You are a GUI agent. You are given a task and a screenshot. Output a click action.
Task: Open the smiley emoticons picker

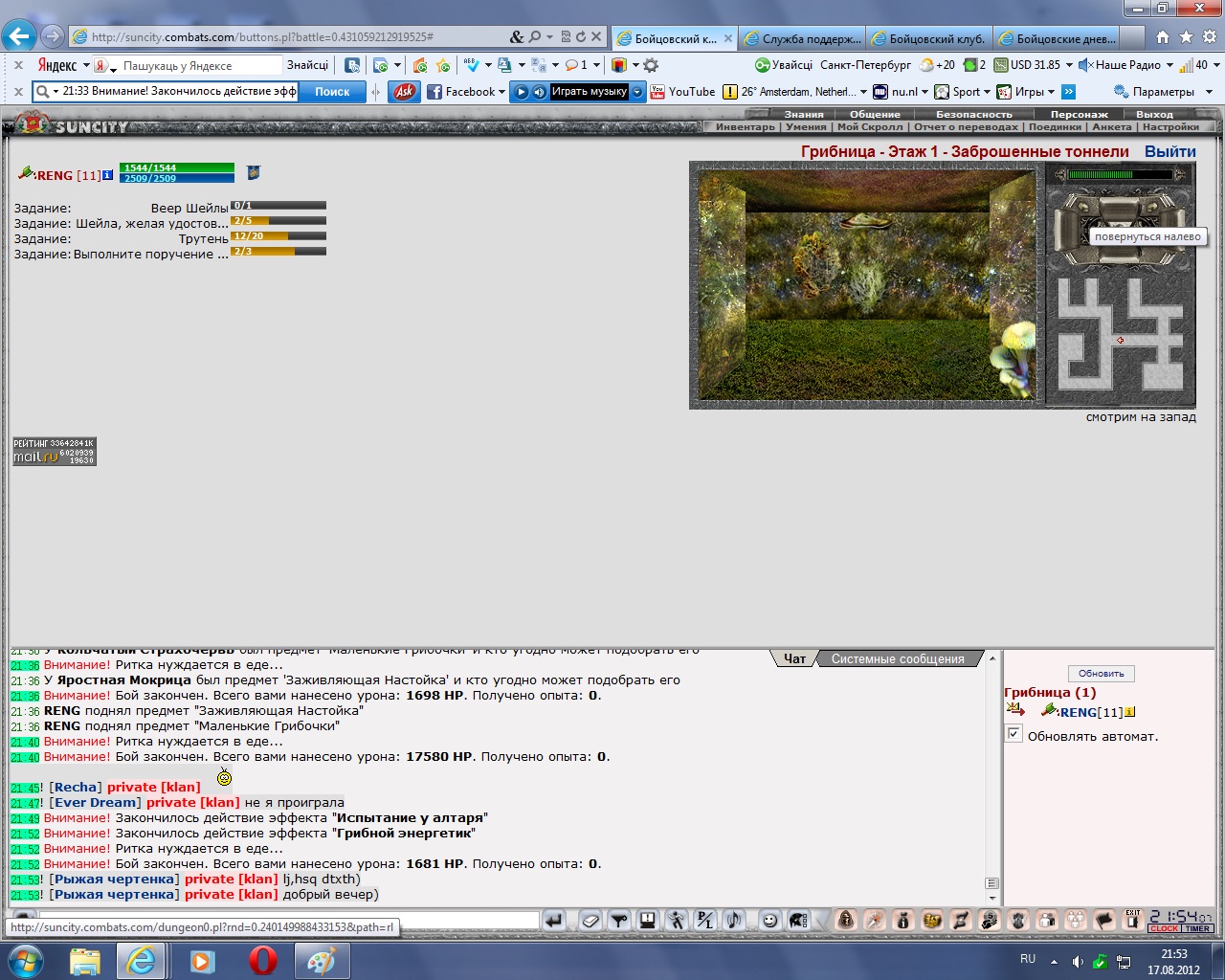click(x=769, y=921)
